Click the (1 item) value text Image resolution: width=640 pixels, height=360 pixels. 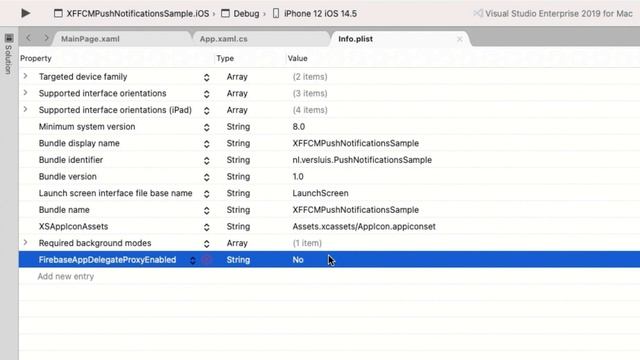[x=307, y=243]
